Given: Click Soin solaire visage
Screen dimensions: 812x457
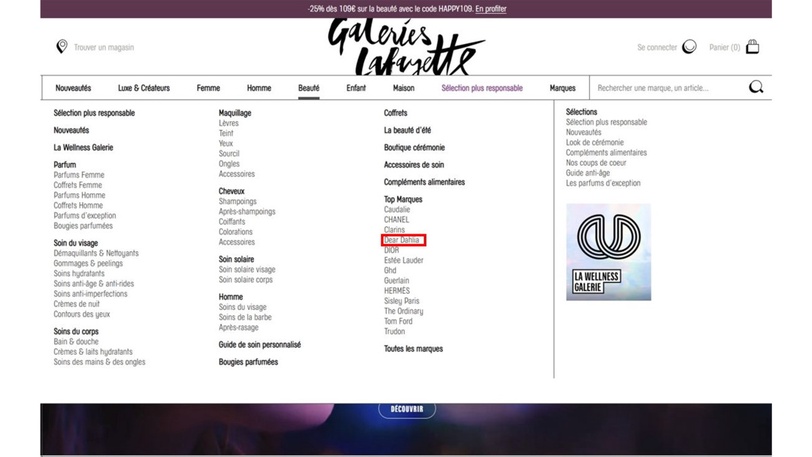Looking at the screenshot, I should (247, 269).
